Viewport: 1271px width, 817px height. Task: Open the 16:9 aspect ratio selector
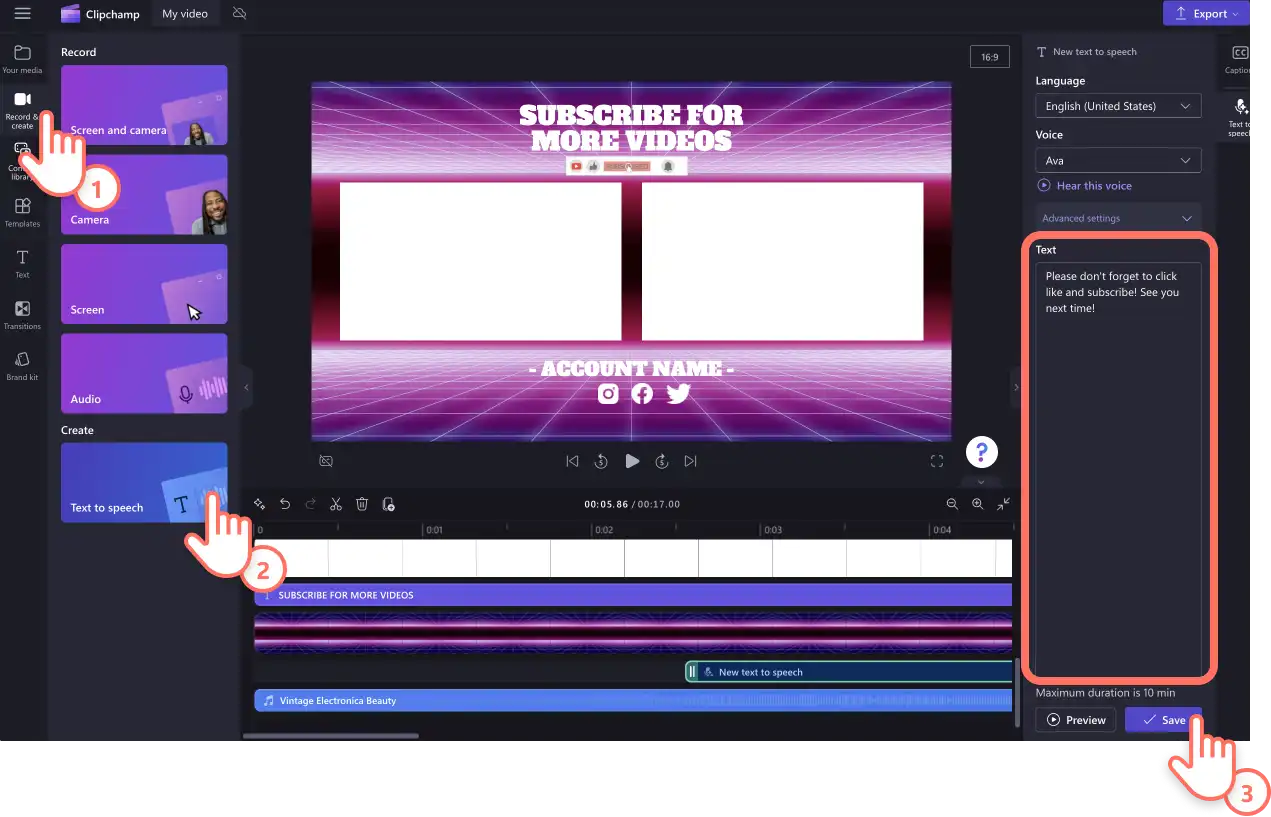coord(989,57)
